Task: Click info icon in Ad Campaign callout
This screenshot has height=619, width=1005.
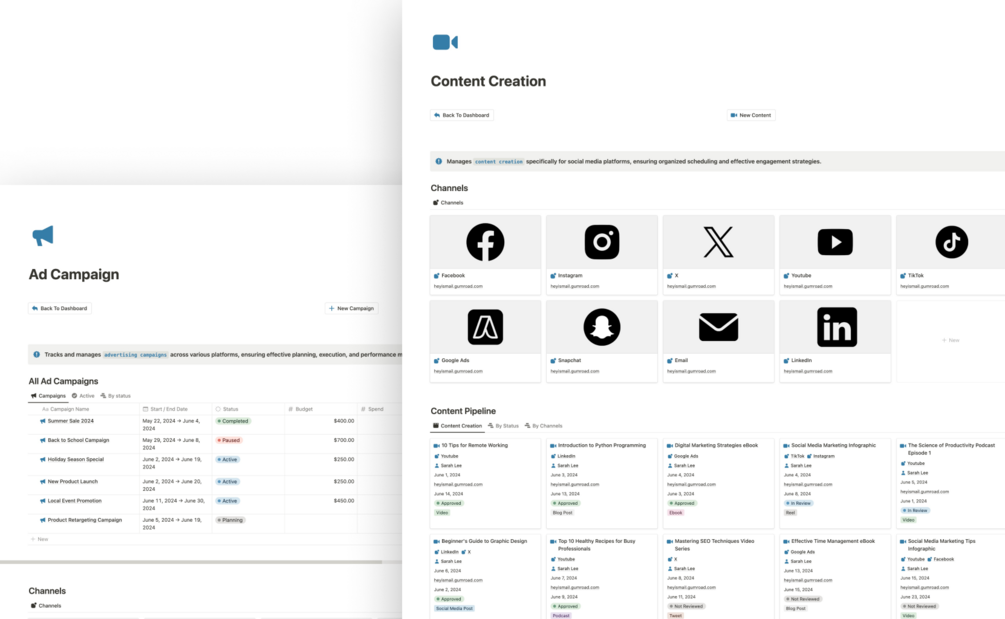Action: click(37, 354)
